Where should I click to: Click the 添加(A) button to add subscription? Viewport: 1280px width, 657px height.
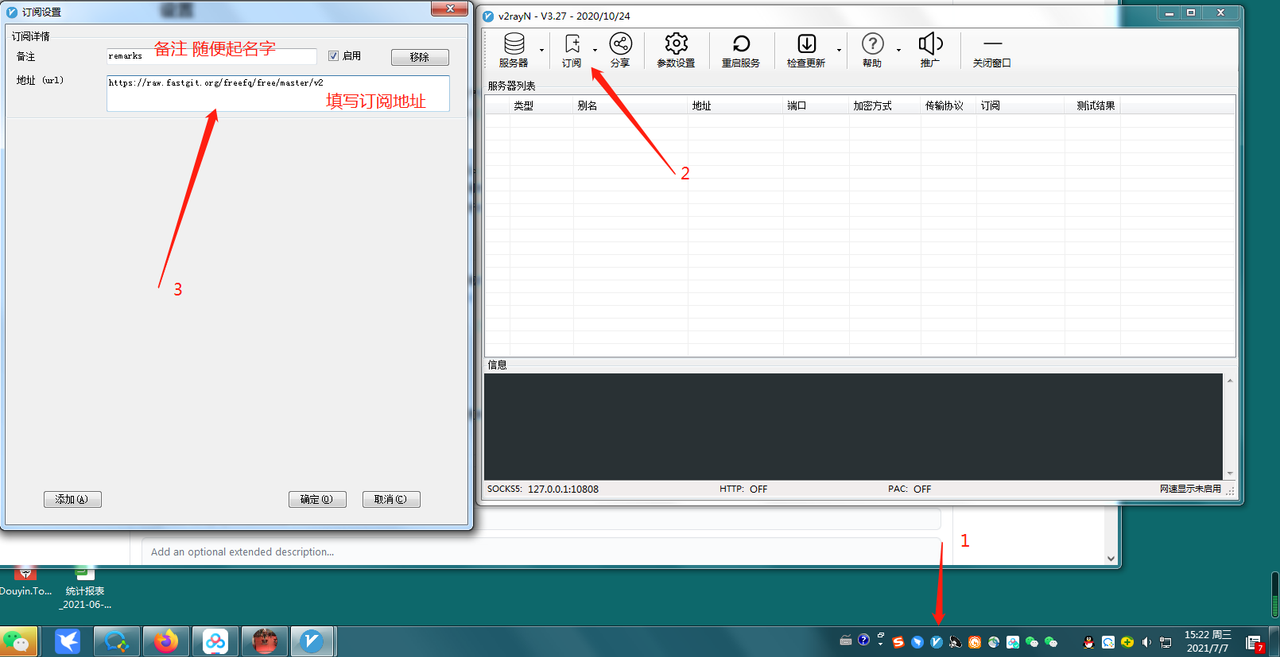click(72, 498)
